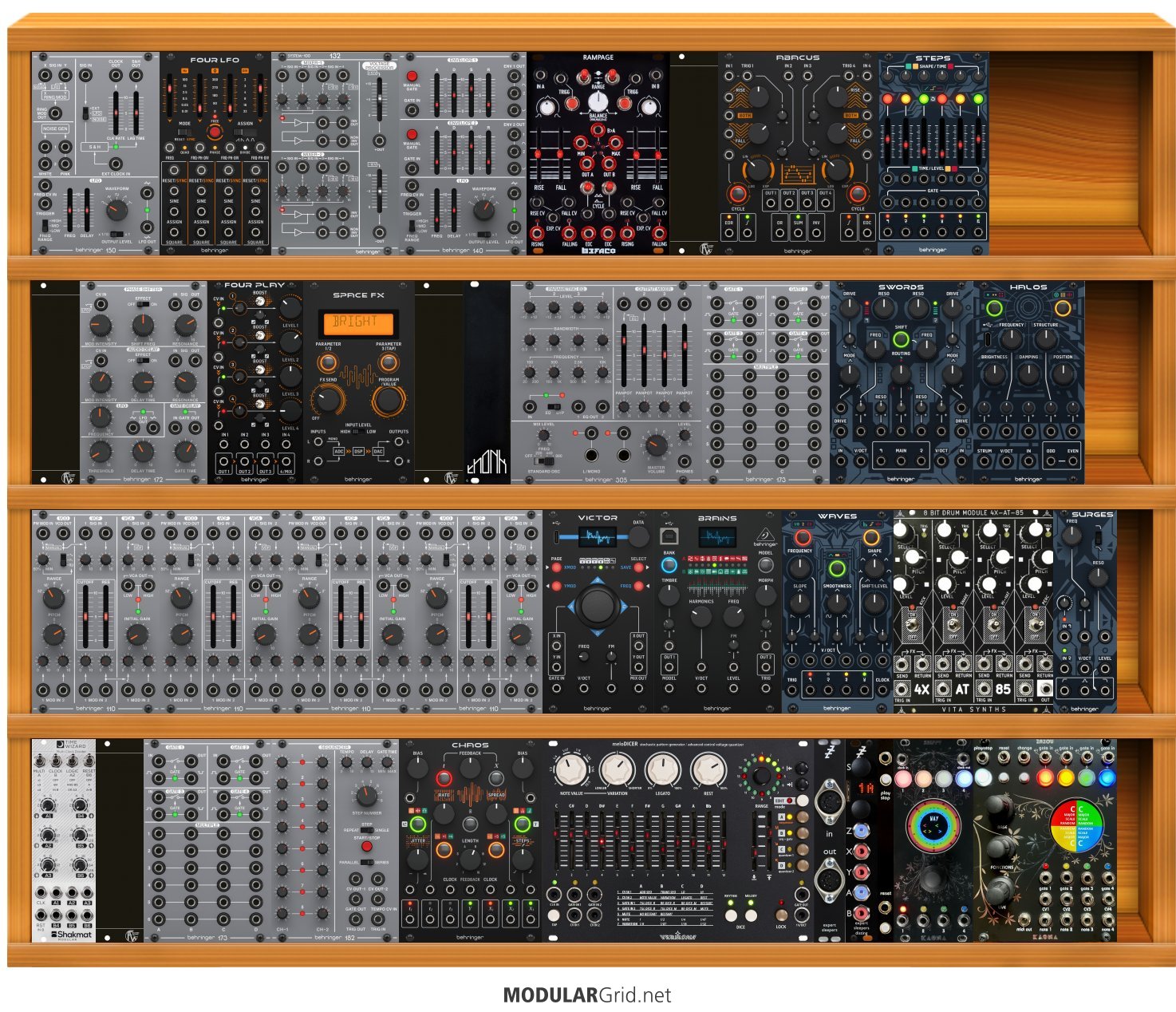Click Four LFO red center button
The width and height of the screenshot is (1176, 1012).
tap(214, 132)
